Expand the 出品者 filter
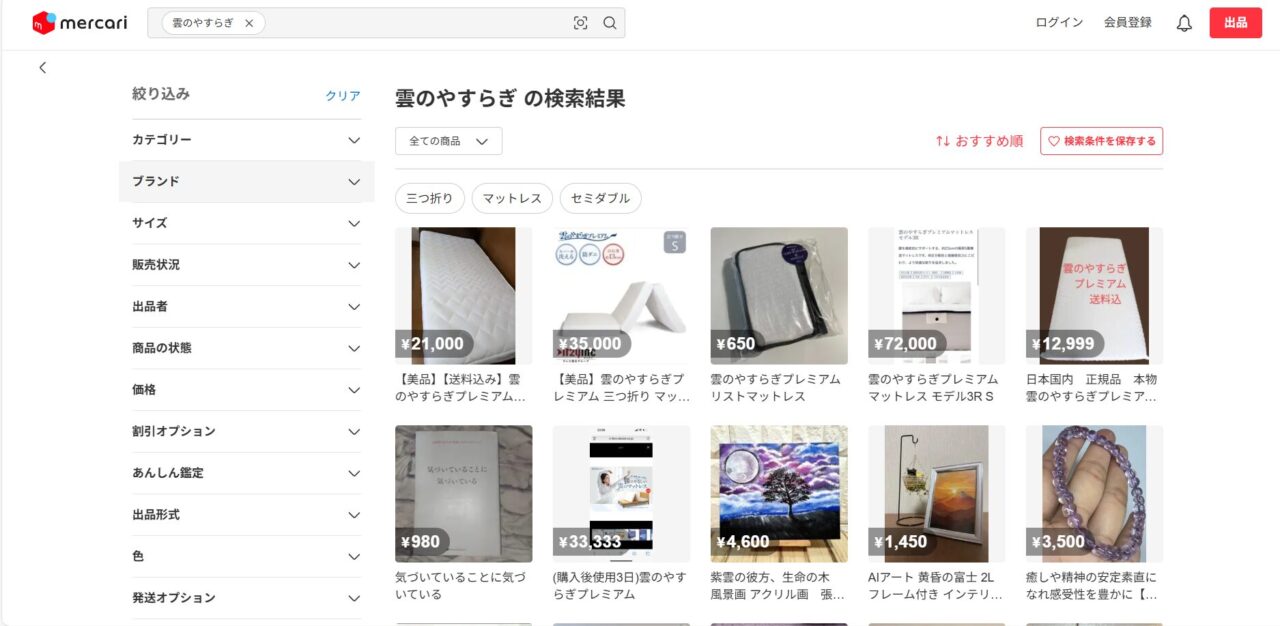Screen dimensions: 1280x626 tap(246, 306)
